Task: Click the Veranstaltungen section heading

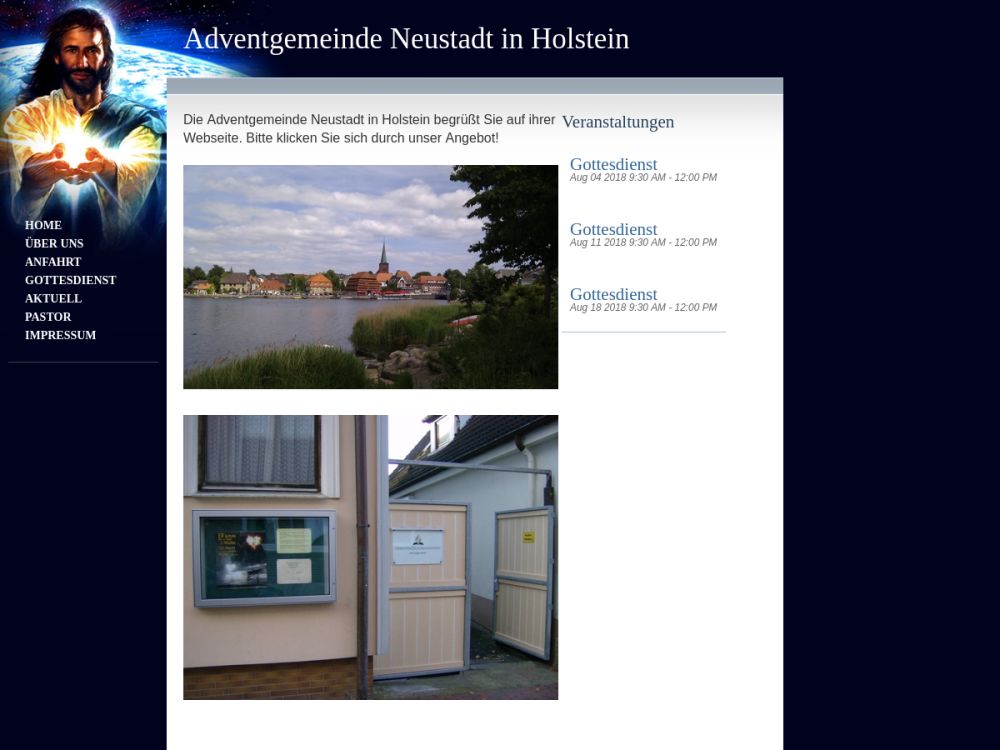Action: [x=618, y=122]
